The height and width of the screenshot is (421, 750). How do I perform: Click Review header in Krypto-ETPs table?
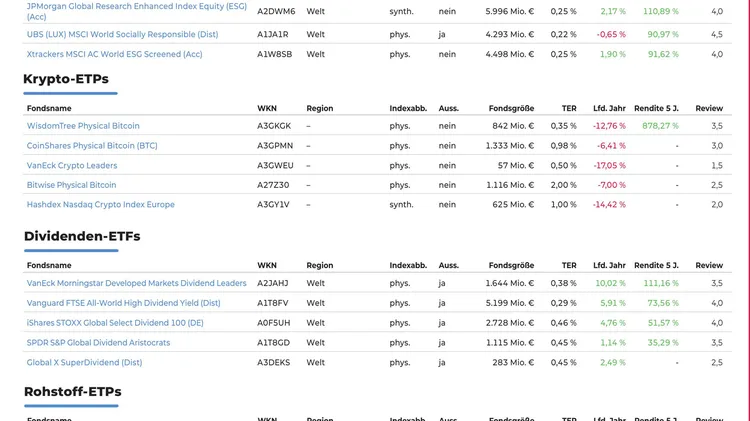(709, 108)
